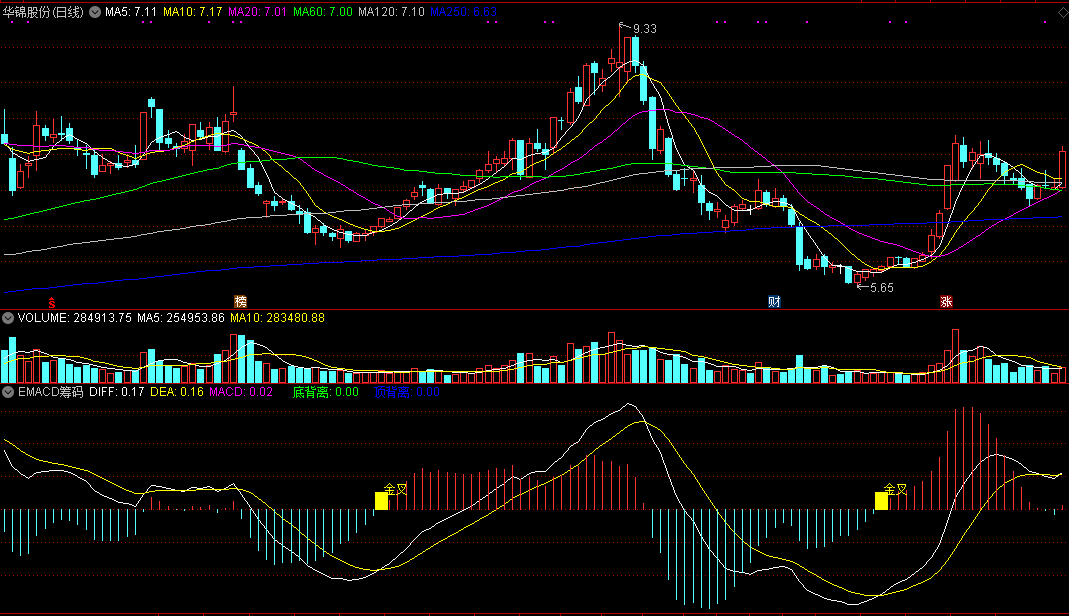Click the 5.65 low price label

click(x=882, y=288)
